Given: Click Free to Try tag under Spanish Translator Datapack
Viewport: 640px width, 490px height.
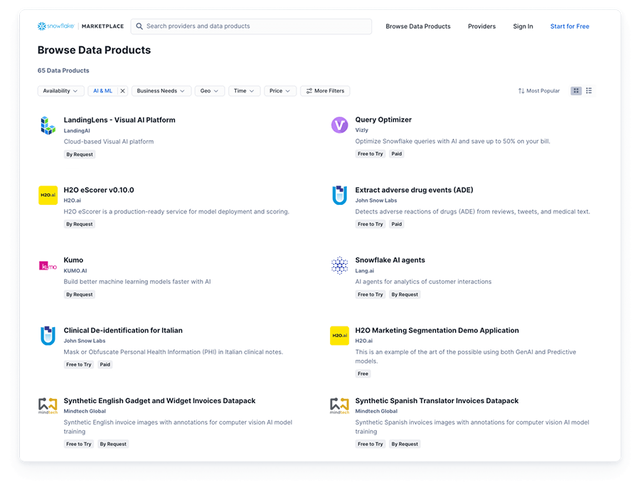Looking at the screenshot, I should (370, 444).
